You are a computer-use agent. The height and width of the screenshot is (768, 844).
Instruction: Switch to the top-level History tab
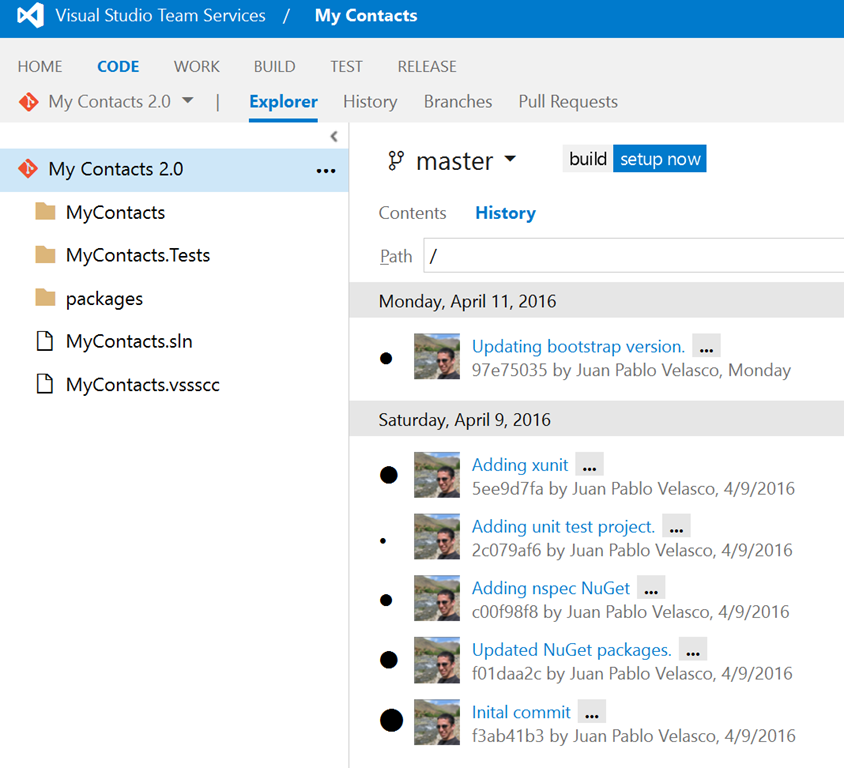370,102
